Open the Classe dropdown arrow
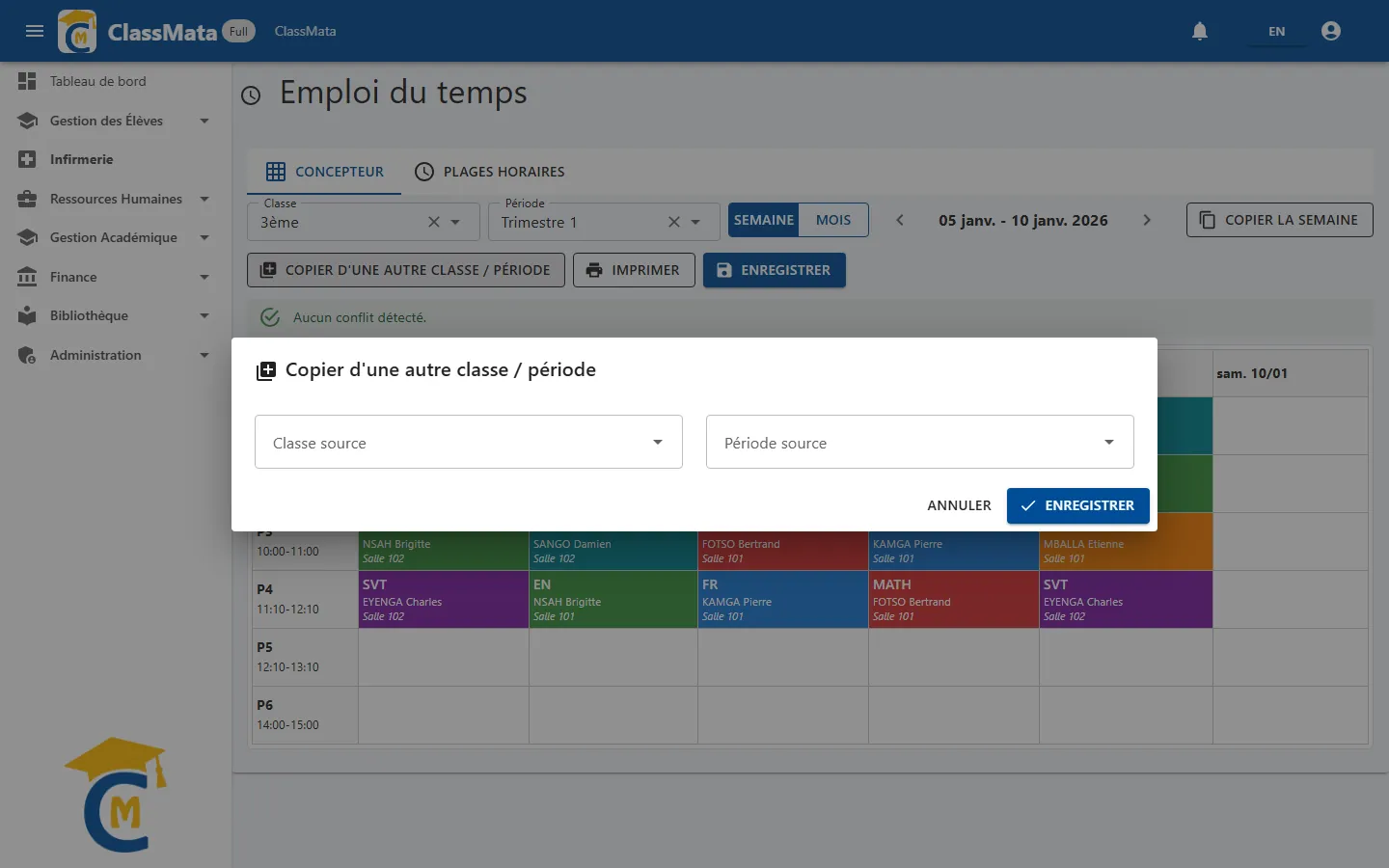 click(455, 222)
